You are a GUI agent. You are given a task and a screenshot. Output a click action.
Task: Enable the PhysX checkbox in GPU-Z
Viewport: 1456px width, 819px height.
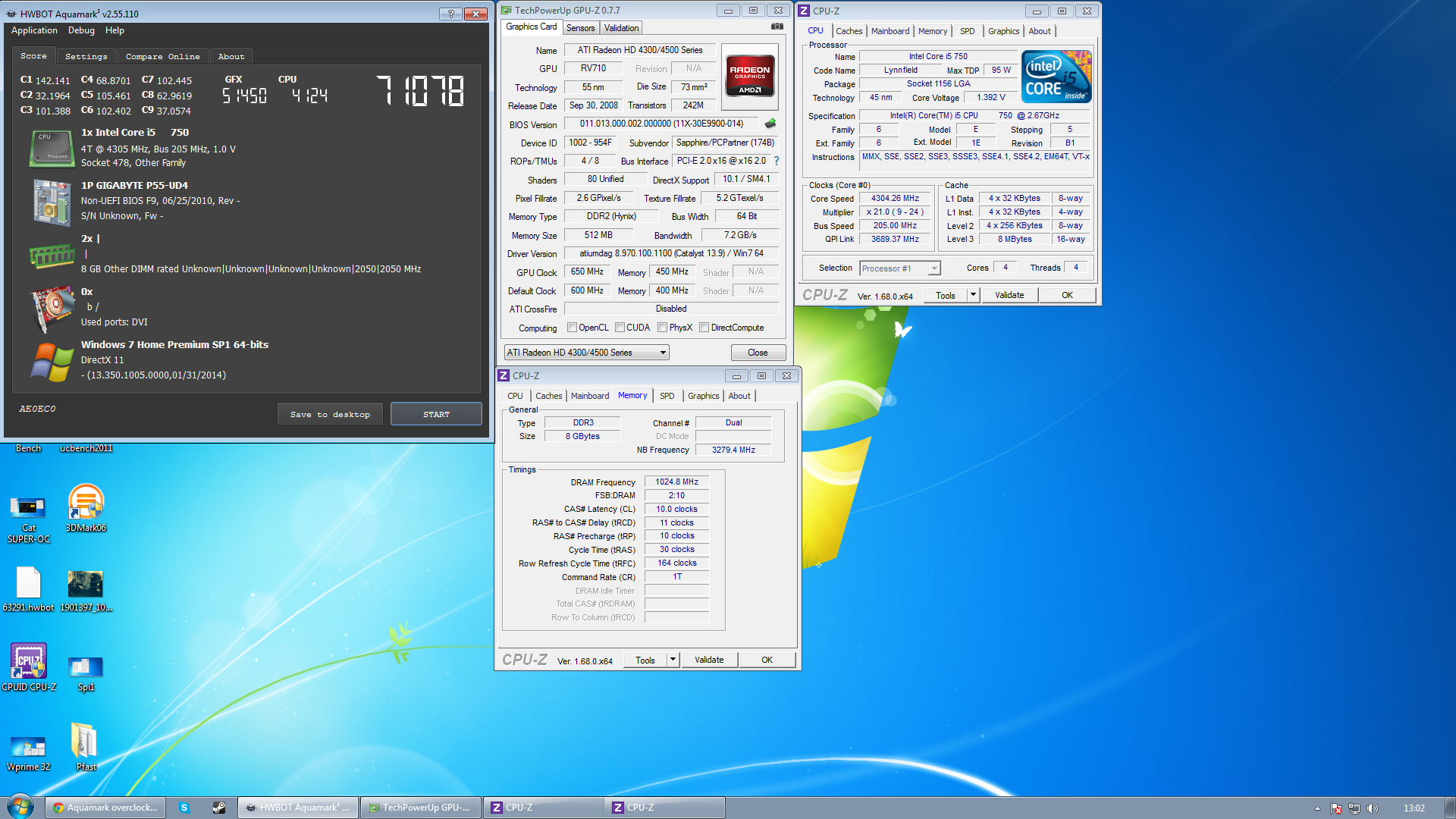[662, 328]
